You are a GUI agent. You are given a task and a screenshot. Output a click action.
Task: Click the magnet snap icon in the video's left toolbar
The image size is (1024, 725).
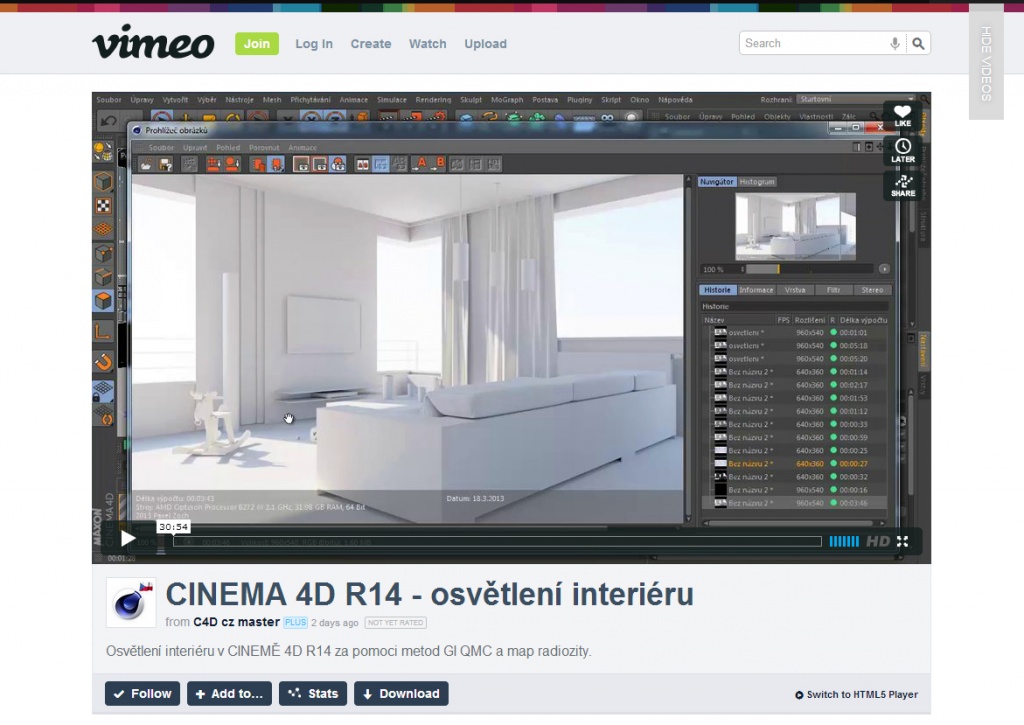pyautogui.click(x=103, y=361)
